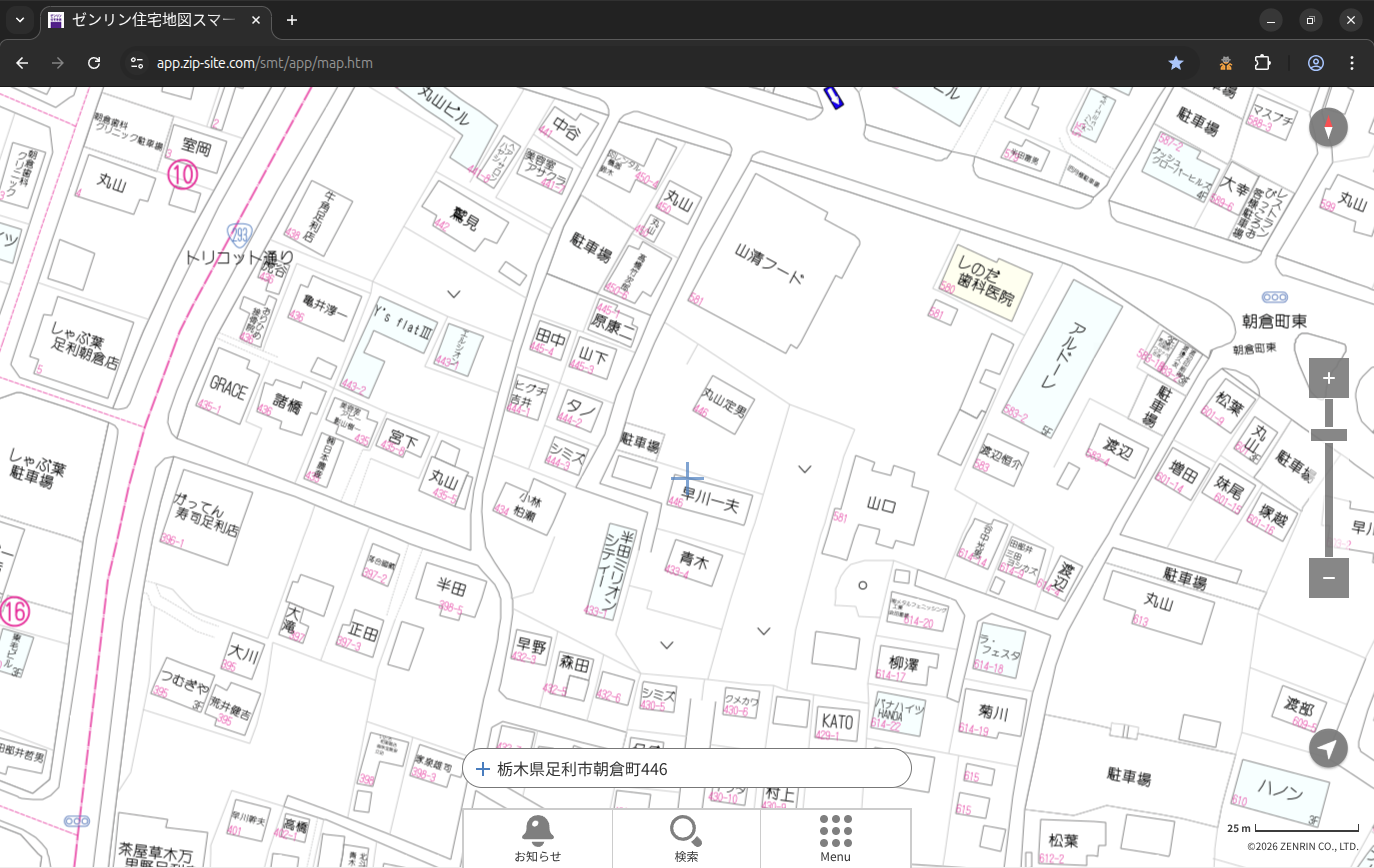The width and height of the screenshot is (1374, 868).
Task: Open the Chrome three-dot menu
Action: click(x=1352, y=63)
